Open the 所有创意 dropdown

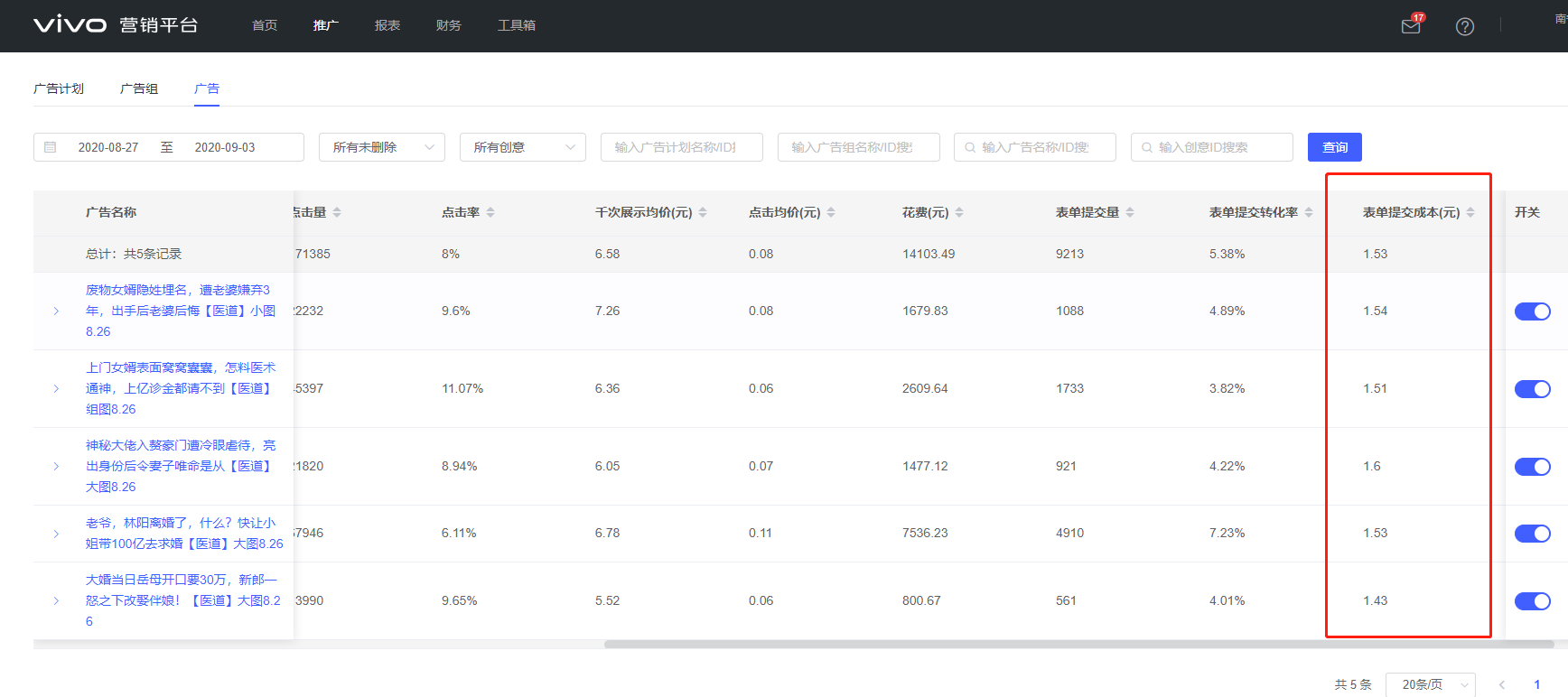522,147
